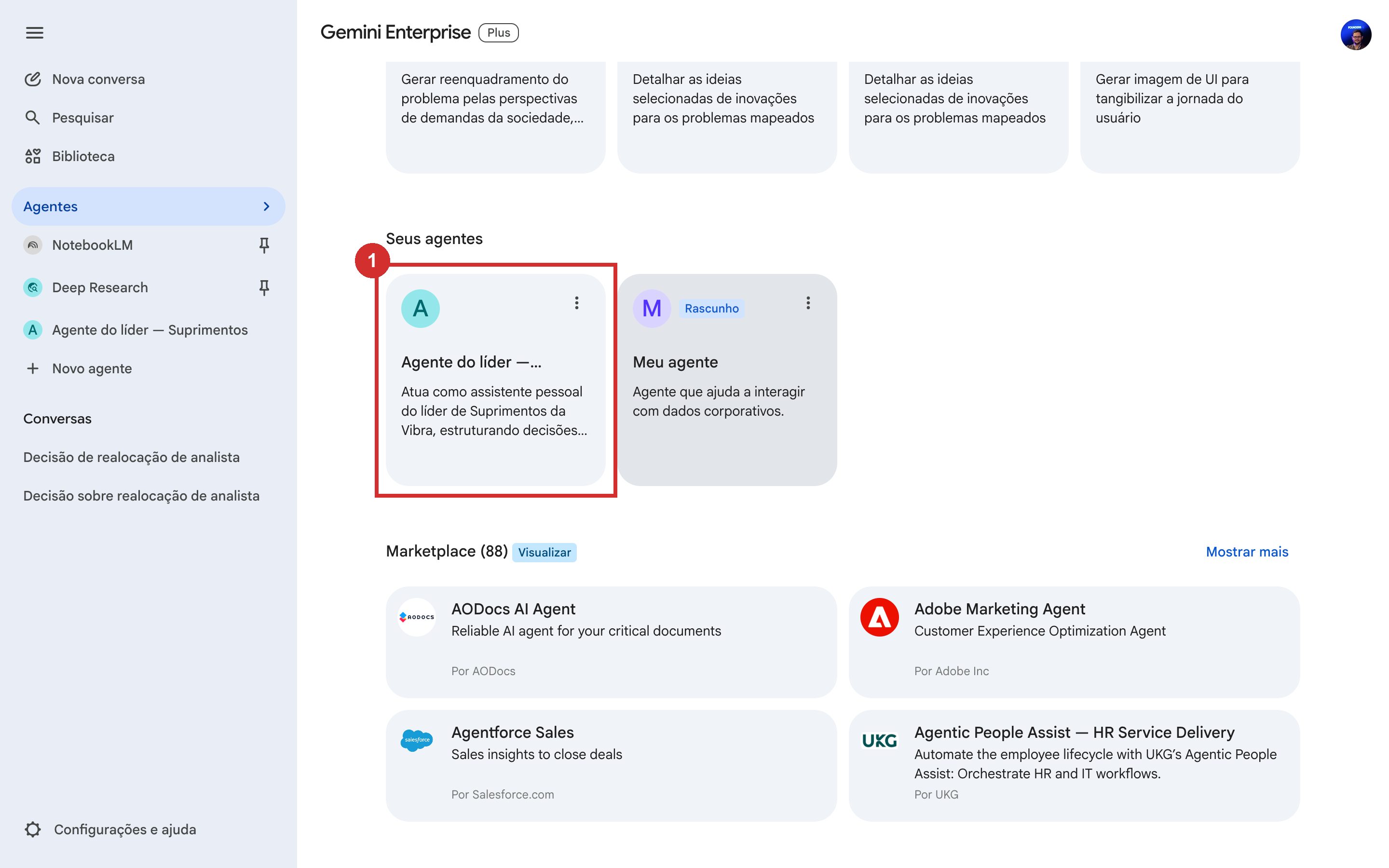Screen dimensions: 1389x868
Task: Click the Adobe logo icon
Action: tap(880, 617)
